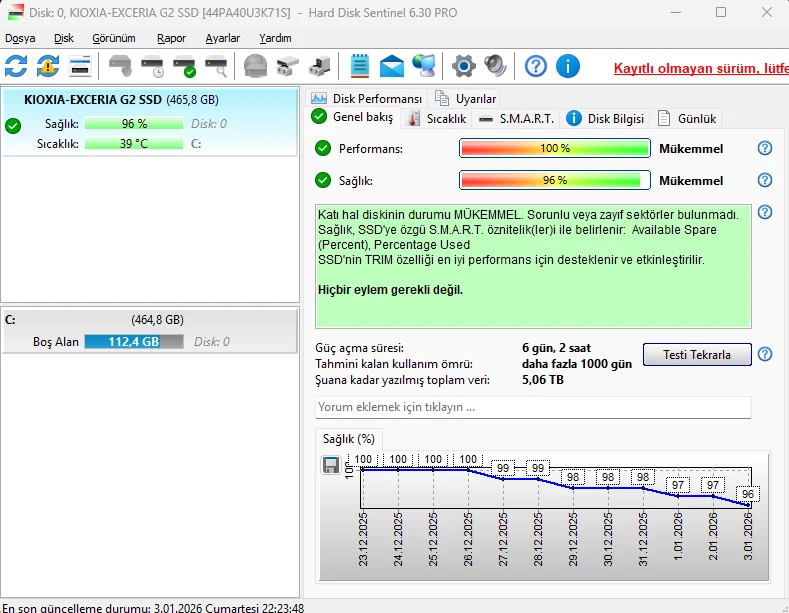Click the 39 °C temperature bar
Viewport: 789px width, 613px height.
pyautogui.click(x=134, y=144)
